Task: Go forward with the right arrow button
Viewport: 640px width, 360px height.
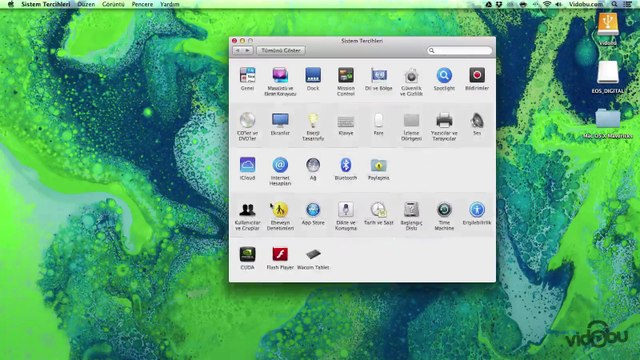Action: [247, 50]
